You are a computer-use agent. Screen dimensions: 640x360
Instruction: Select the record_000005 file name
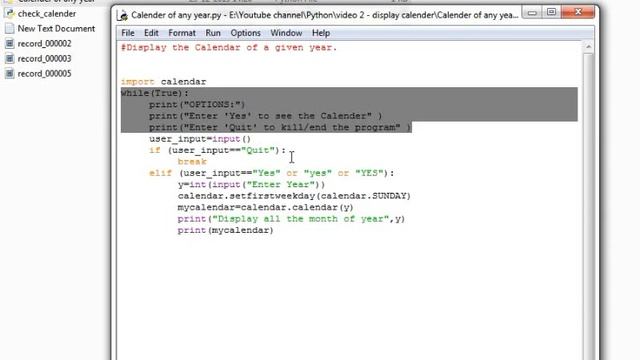pyautogui.click(x=44, y=73)
